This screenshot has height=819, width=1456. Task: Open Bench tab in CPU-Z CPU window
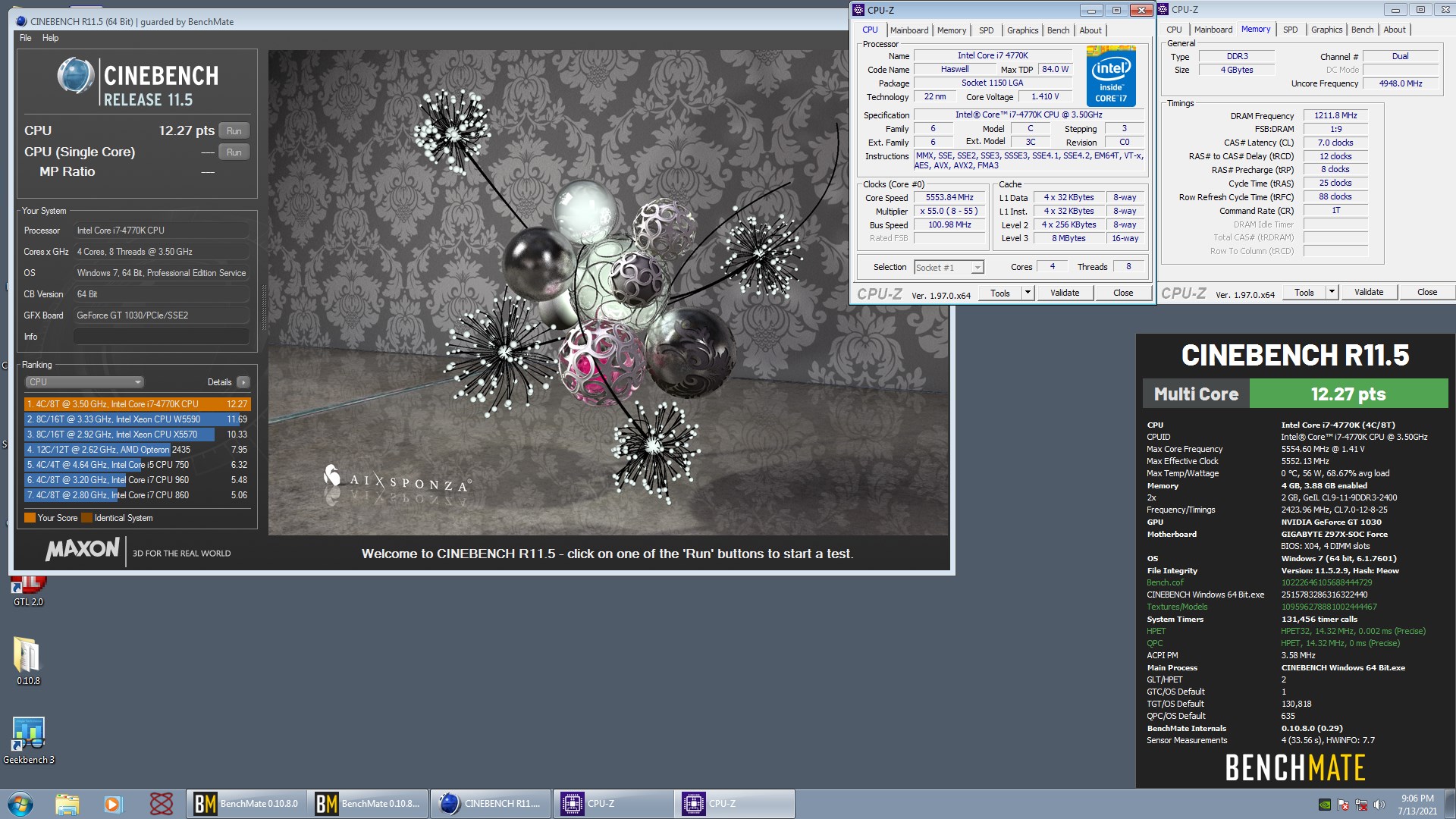[1058, 30]
